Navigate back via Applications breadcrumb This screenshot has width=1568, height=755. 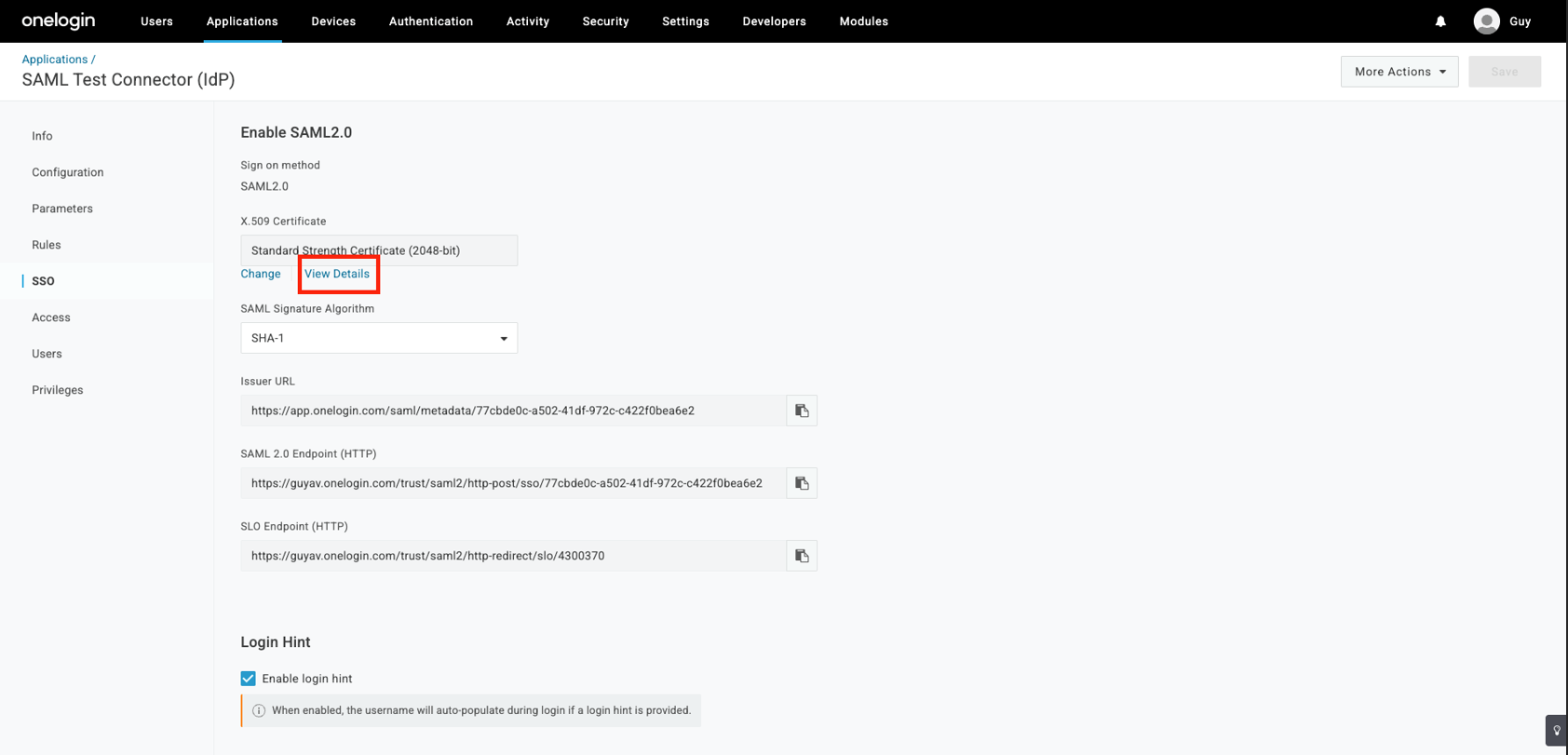[55, 59]
